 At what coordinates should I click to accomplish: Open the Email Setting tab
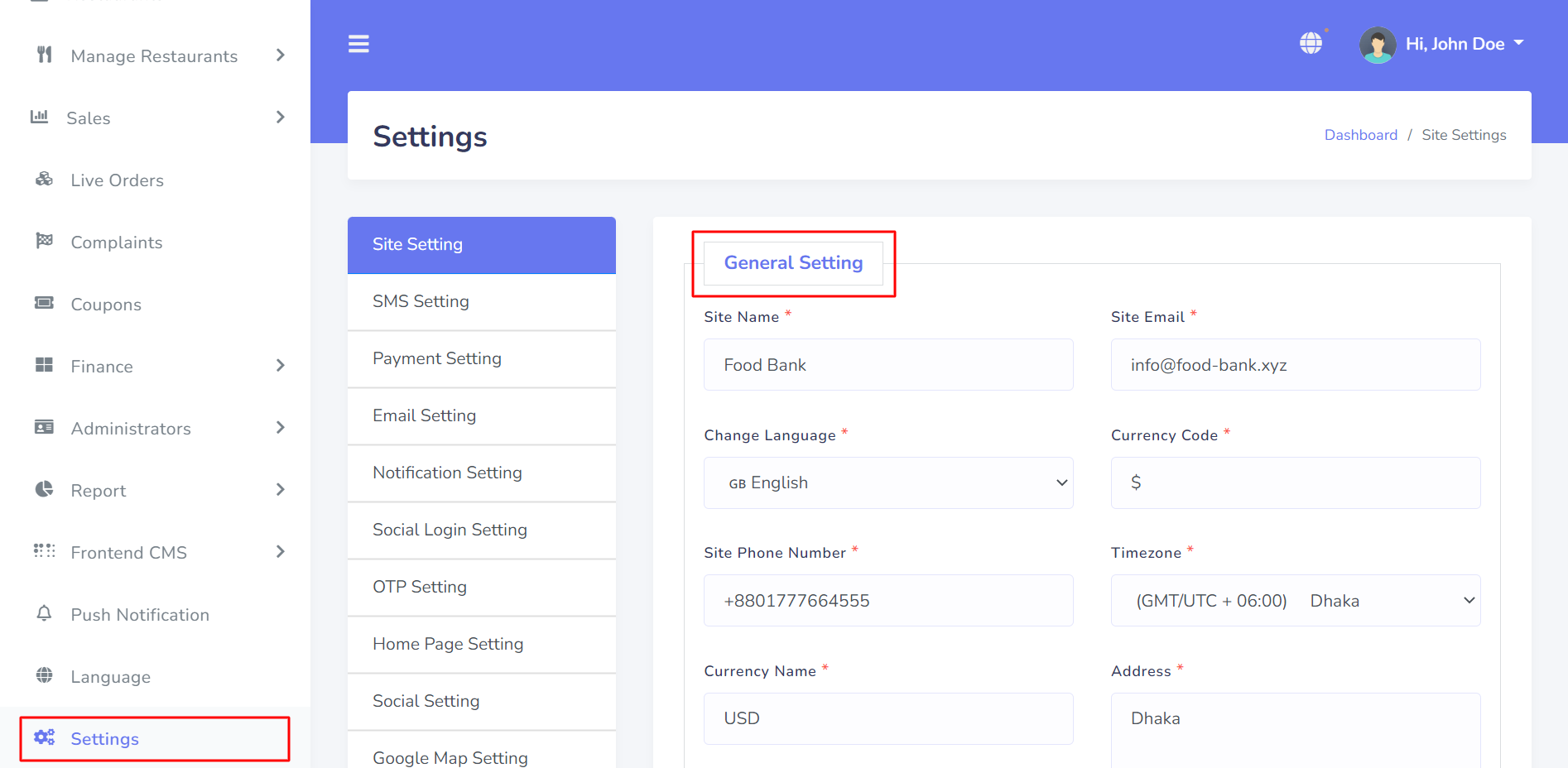pos(482,416)
